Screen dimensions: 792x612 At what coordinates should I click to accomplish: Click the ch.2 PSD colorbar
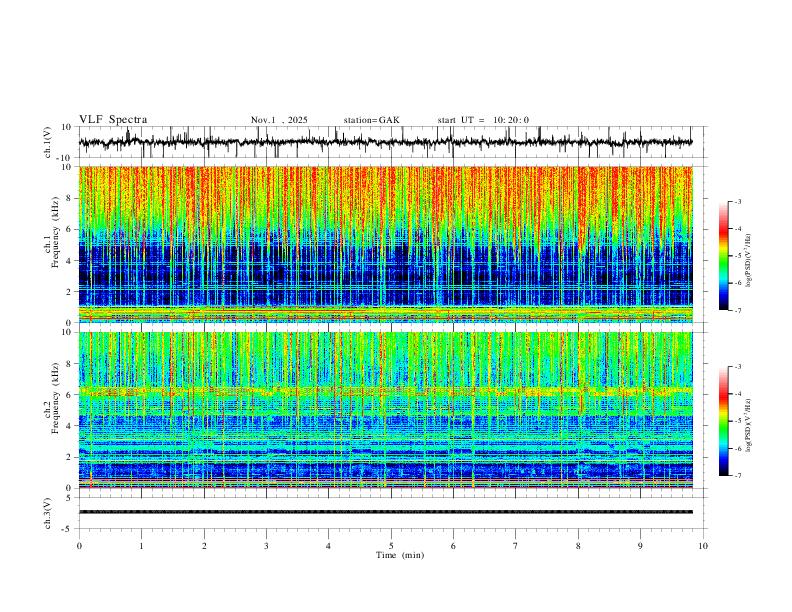723,421
